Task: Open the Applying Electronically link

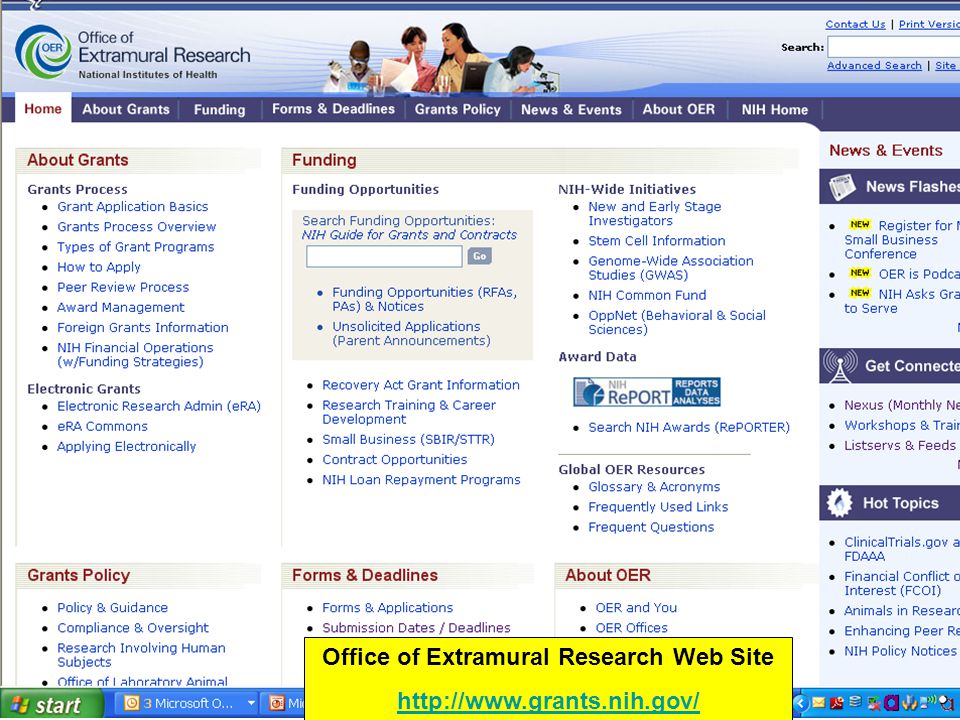Action: (126, 446)
